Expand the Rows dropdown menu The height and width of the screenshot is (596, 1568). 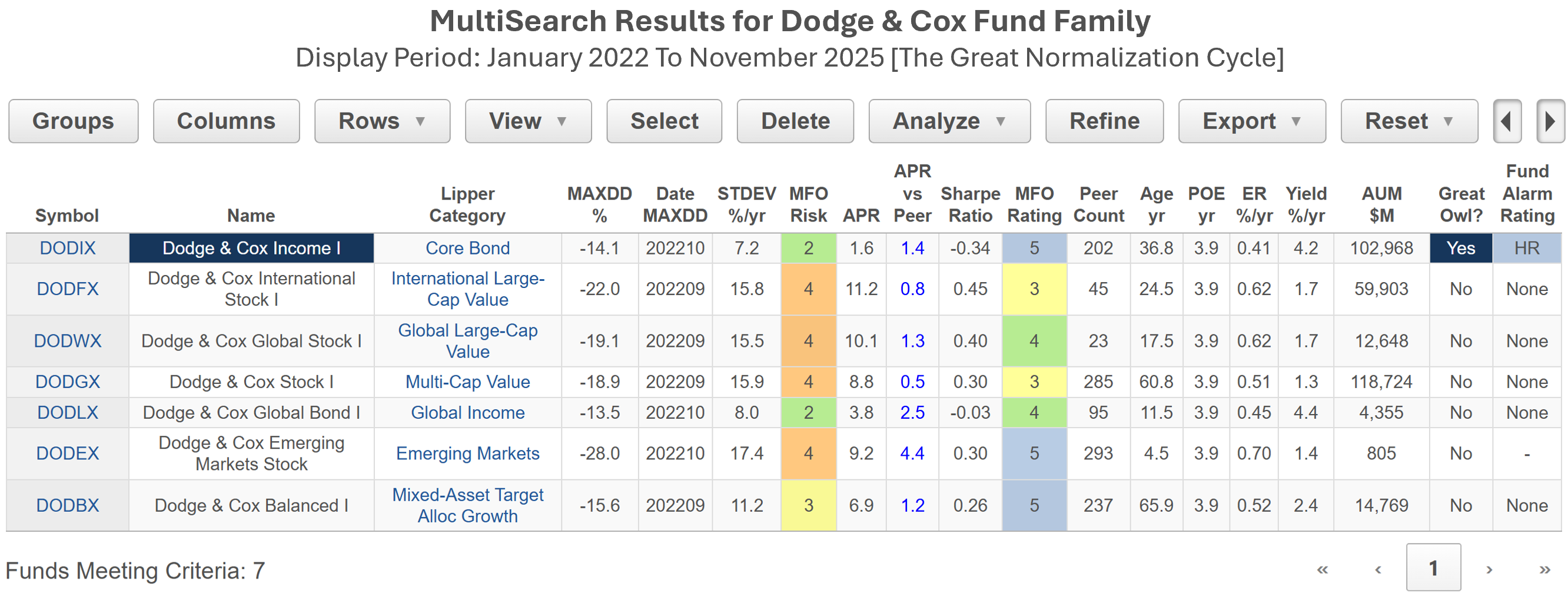(381, 121)
